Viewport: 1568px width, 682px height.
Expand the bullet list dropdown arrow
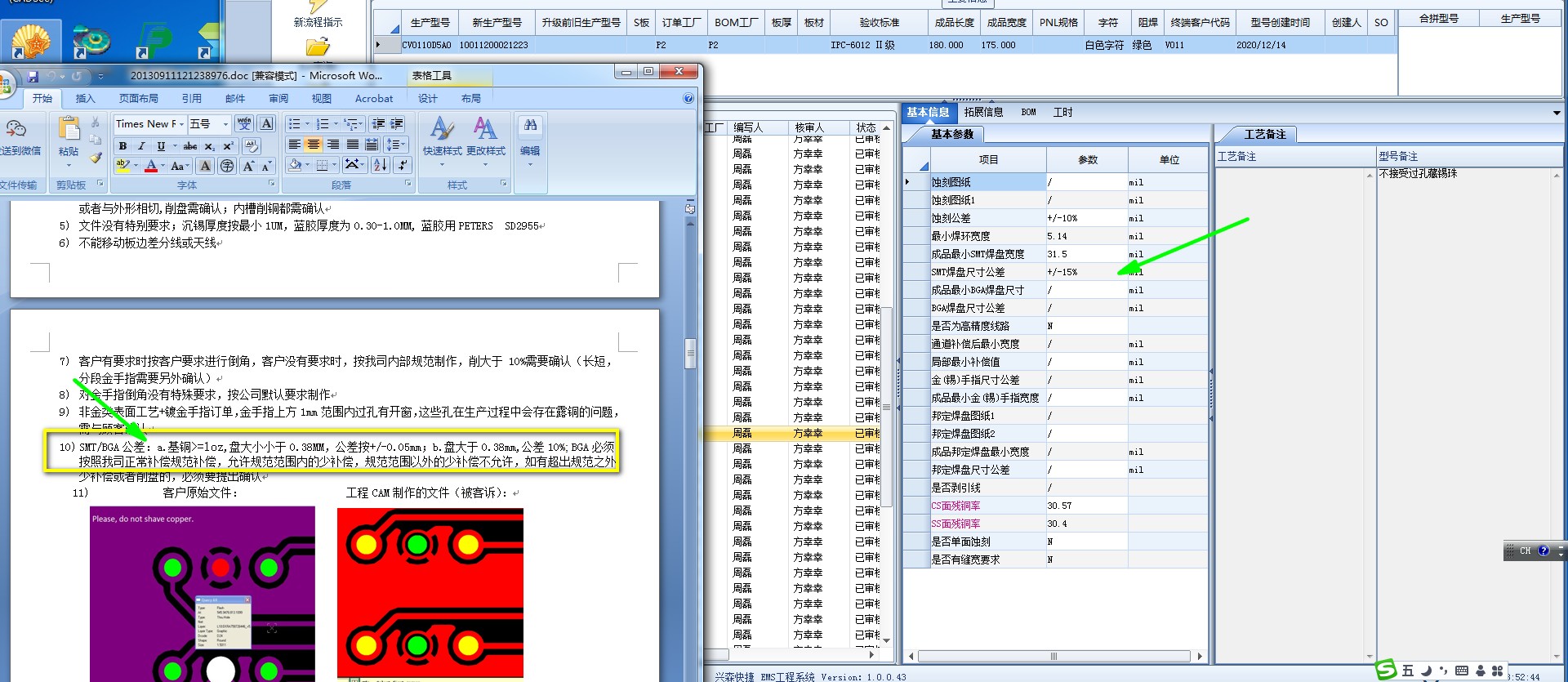(307, 124)
